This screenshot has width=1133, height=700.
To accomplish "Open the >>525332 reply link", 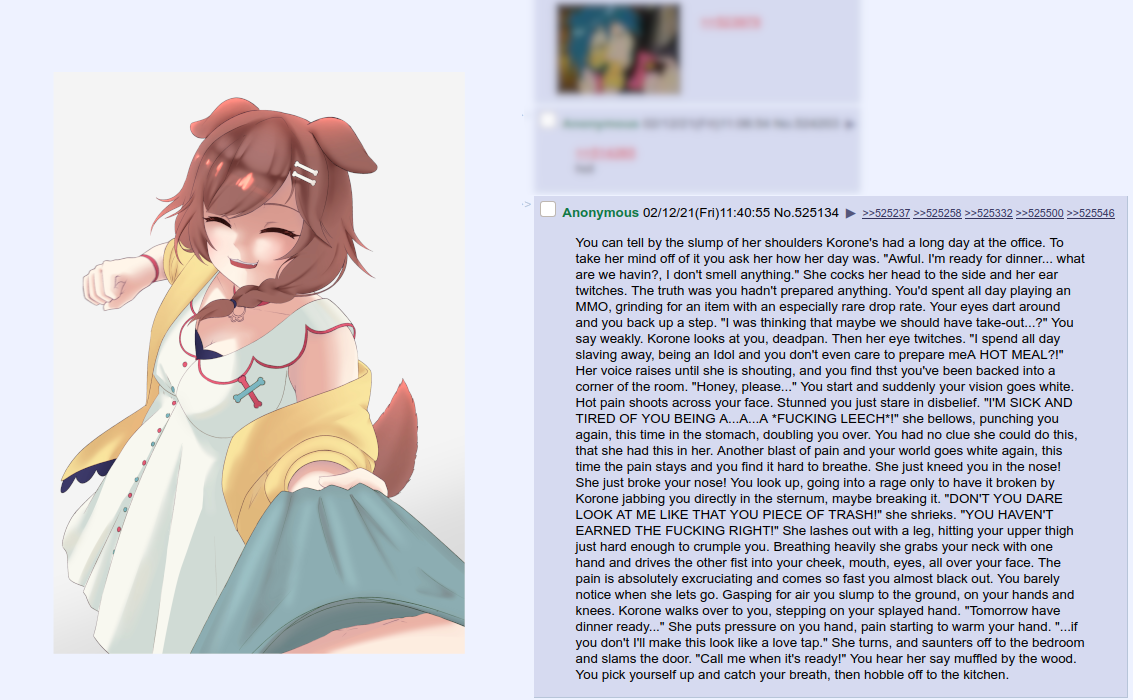I will click(x=988, y=213).
